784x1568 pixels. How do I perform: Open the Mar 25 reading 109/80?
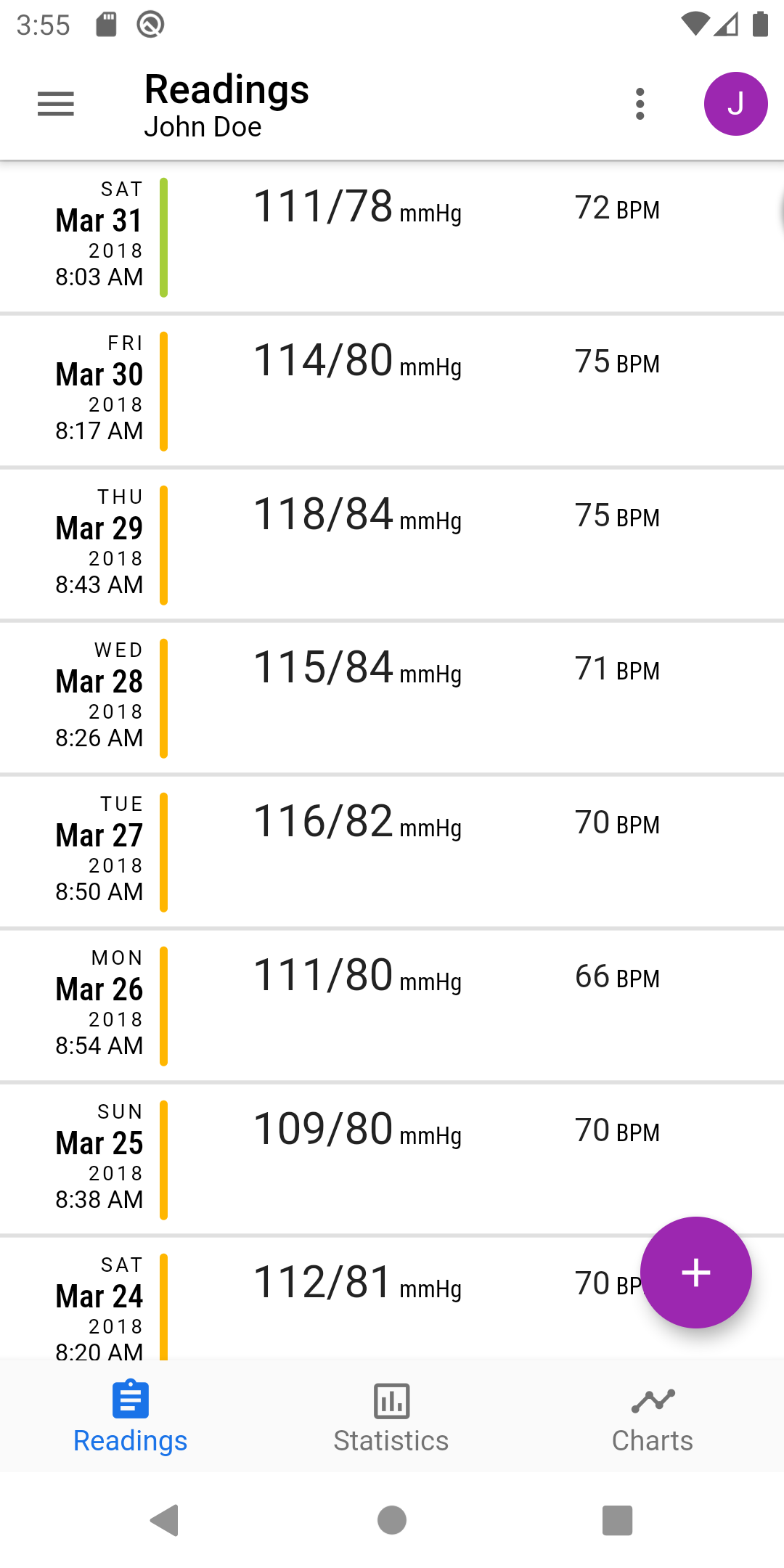click(x=392, y=1159)
